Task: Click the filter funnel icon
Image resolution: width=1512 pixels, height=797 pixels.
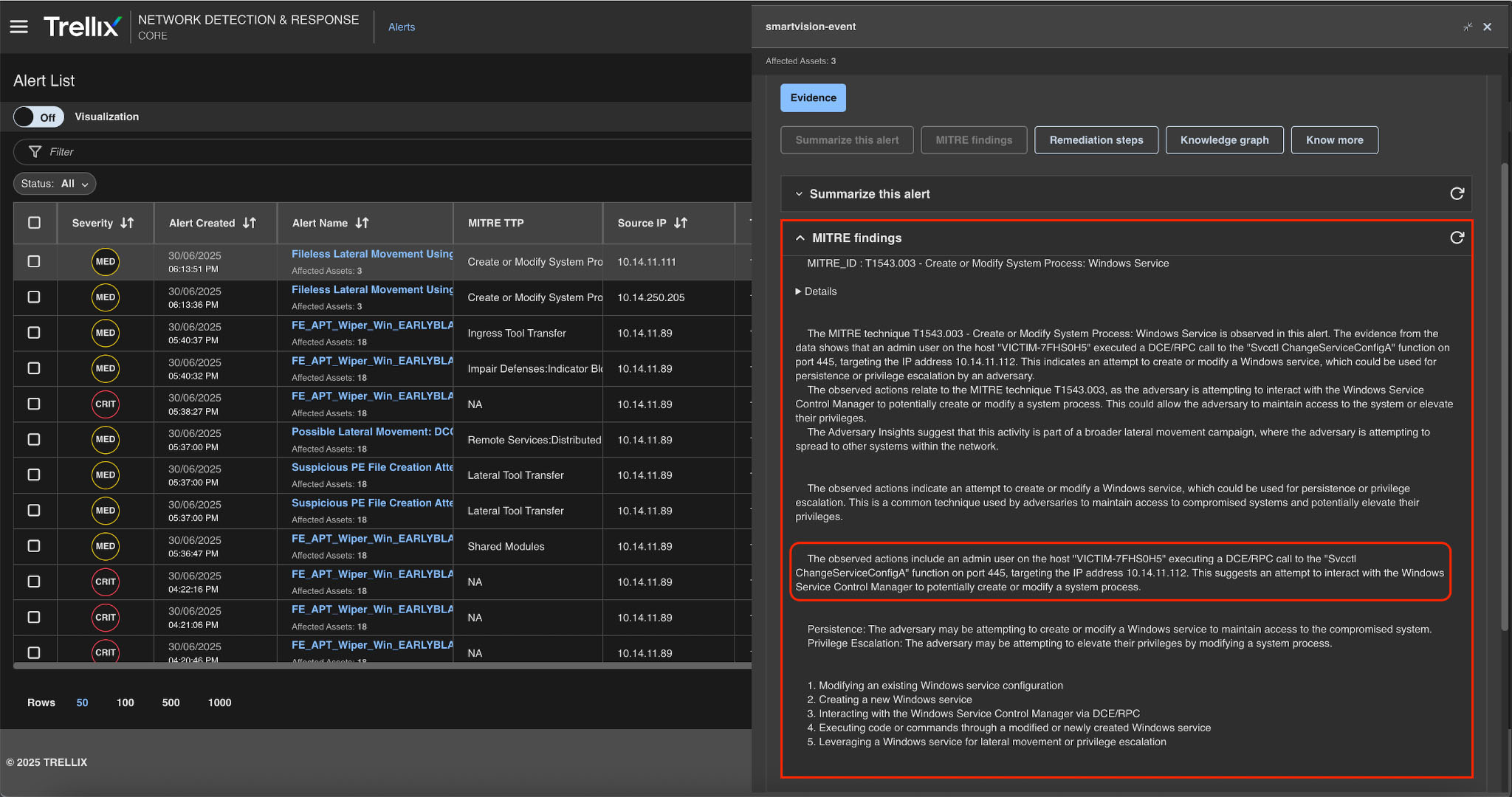Action: pos(35,151)
